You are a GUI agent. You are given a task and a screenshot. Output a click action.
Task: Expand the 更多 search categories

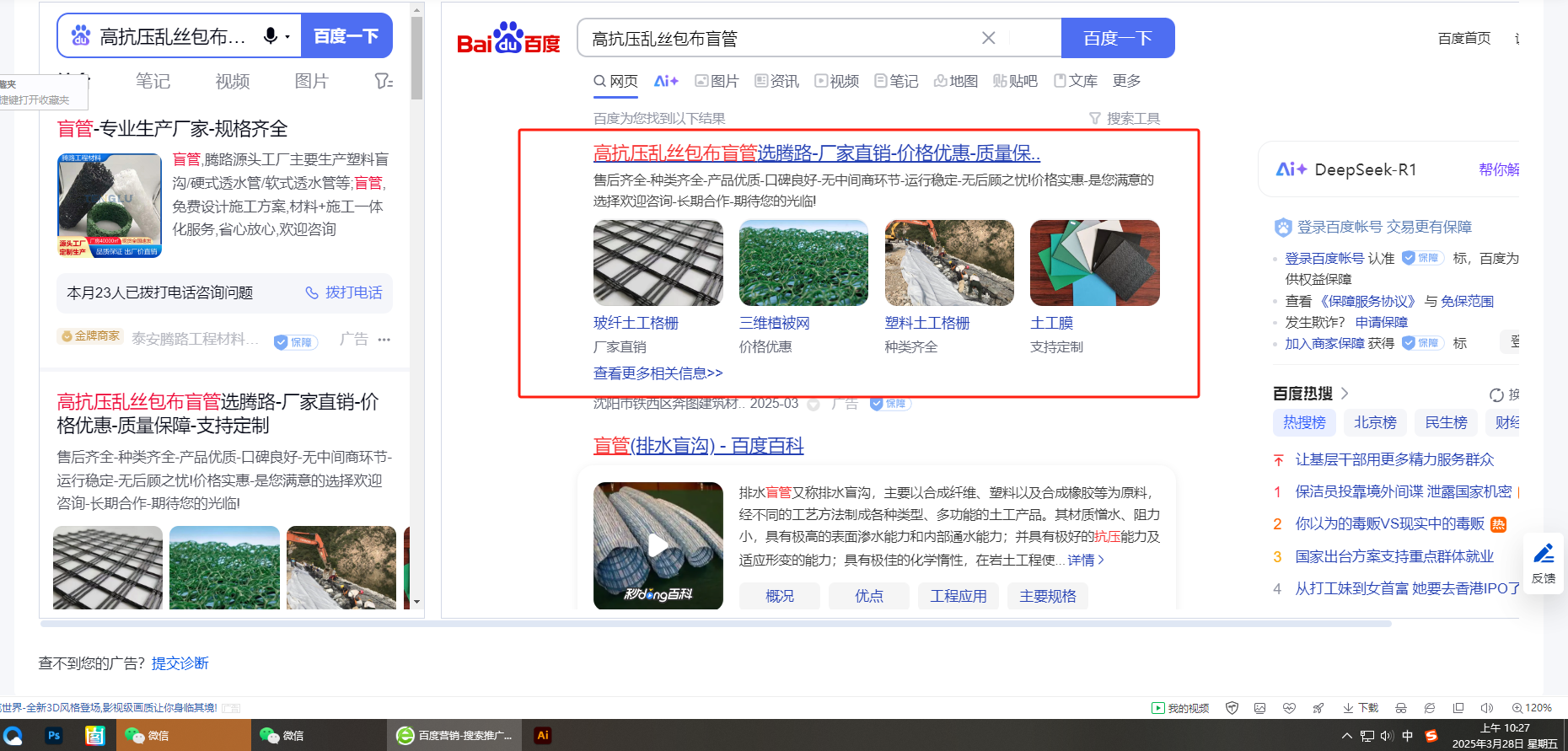click(1127, 81)
